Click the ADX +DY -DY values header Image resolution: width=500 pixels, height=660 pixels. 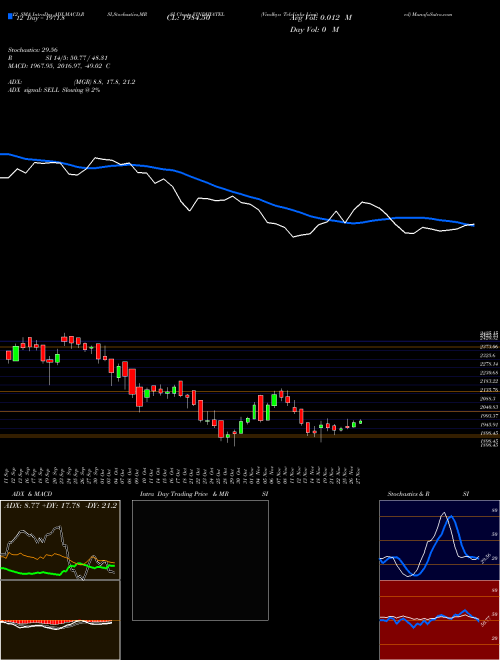pos(60,505)
